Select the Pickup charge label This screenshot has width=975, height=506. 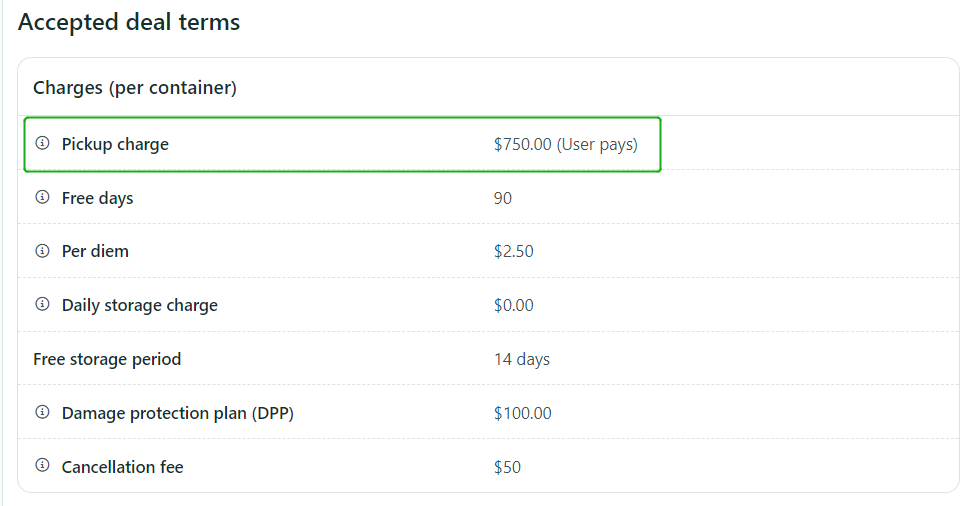(x=115, y=144)
